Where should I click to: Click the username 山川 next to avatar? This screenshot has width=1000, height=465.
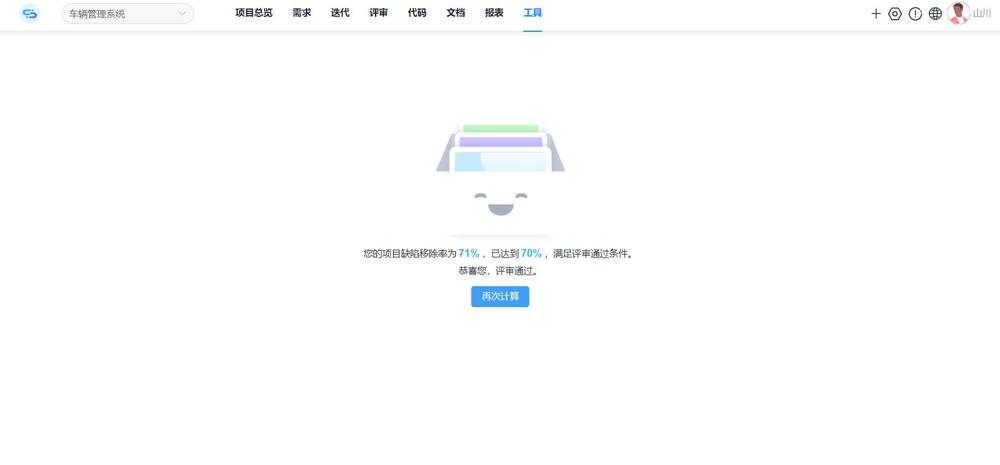(982, 14)
